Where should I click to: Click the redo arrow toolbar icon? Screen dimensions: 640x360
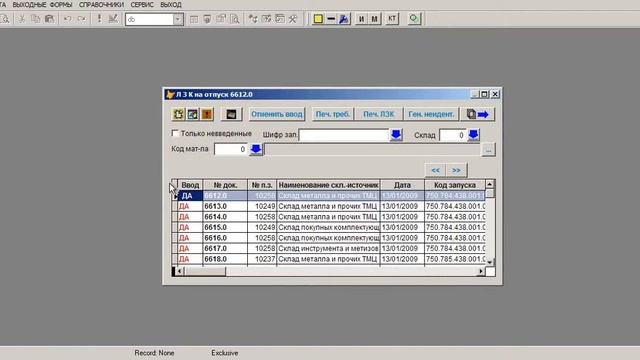pyautogui.click(x=81, y=19)
